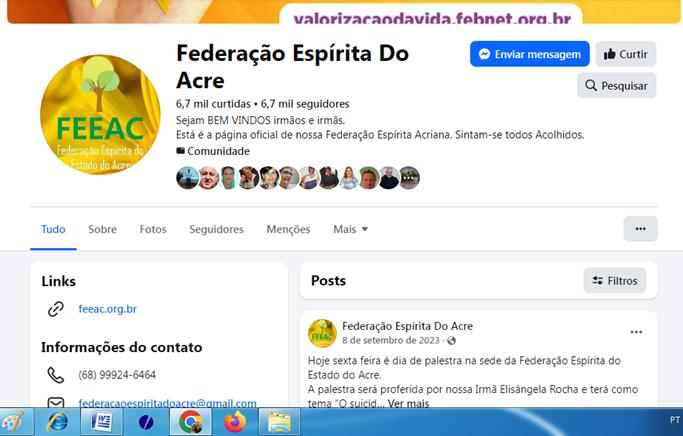Click the FEEAC avatar on the post
Screen dimensions: 683x436
322,334
